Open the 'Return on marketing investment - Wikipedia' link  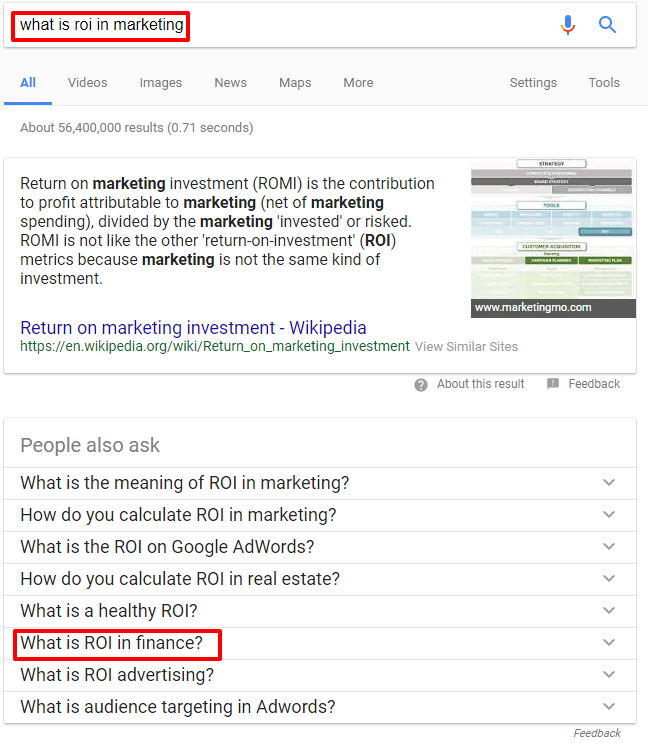point(193,328)
